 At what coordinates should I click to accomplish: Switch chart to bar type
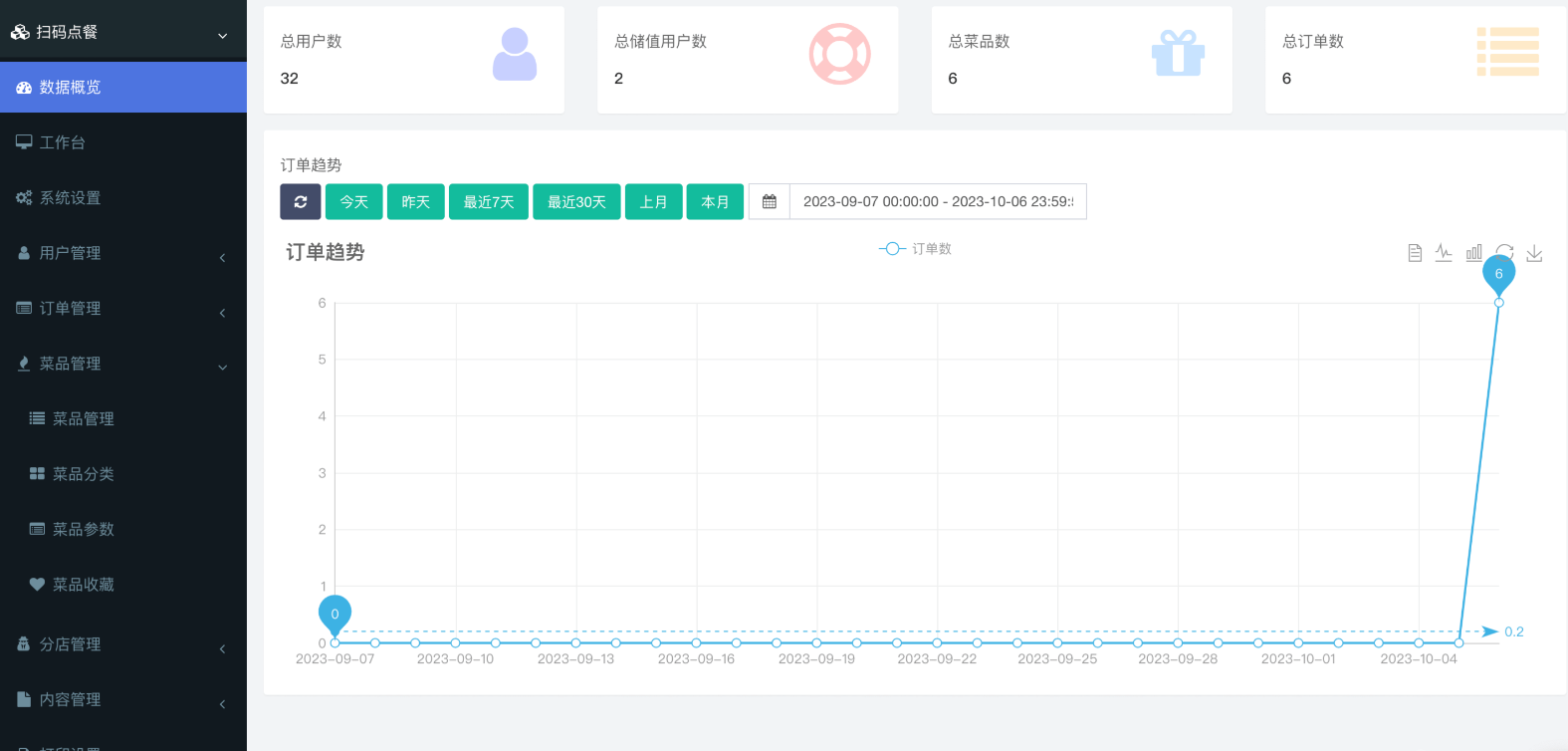point(1474,253)
